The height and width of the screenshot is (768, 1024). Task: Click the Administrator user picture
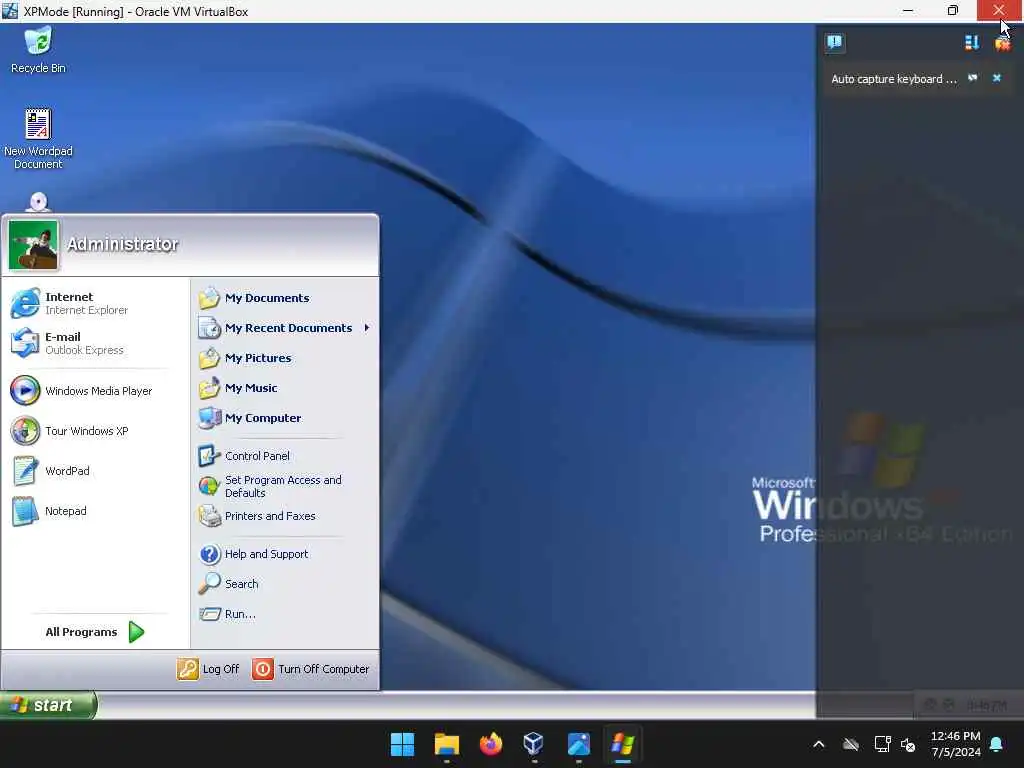click(x=33, y=245)
